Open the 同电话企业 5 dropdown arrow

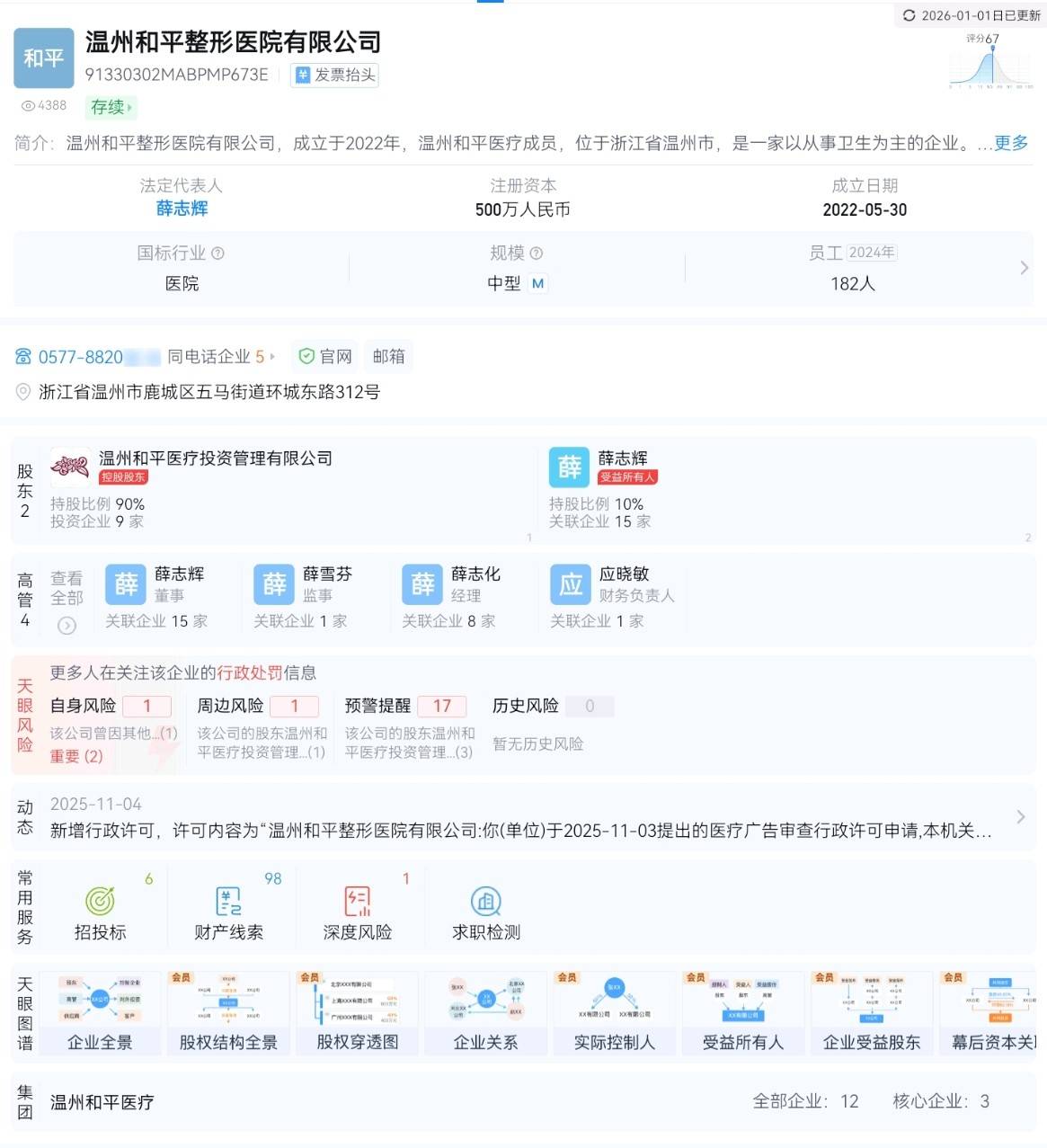click(274, 356)
